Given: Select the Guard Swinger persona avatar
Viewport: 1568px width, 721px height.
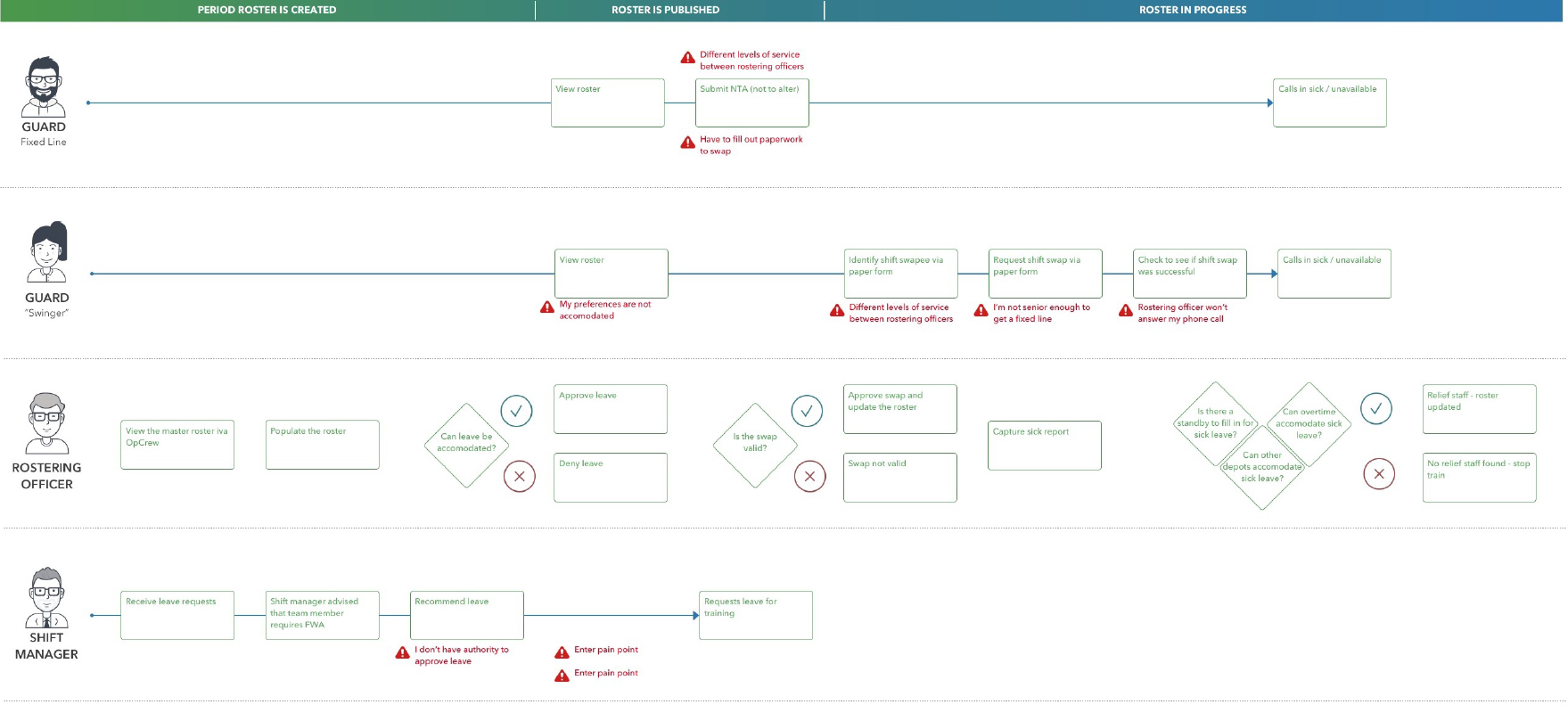Looking at the screenshot, I should point(47,252).
